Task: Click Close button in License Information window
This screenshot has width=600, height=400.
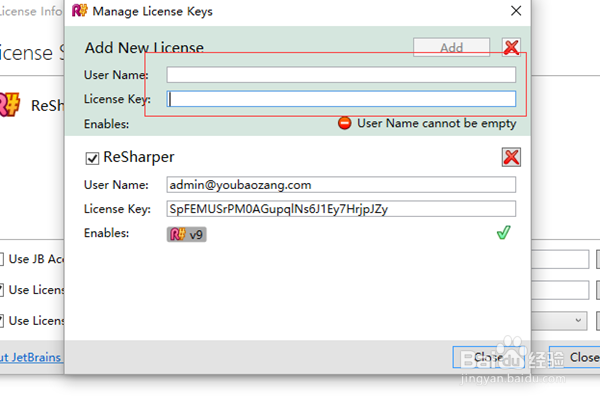Action: [575, 357]
